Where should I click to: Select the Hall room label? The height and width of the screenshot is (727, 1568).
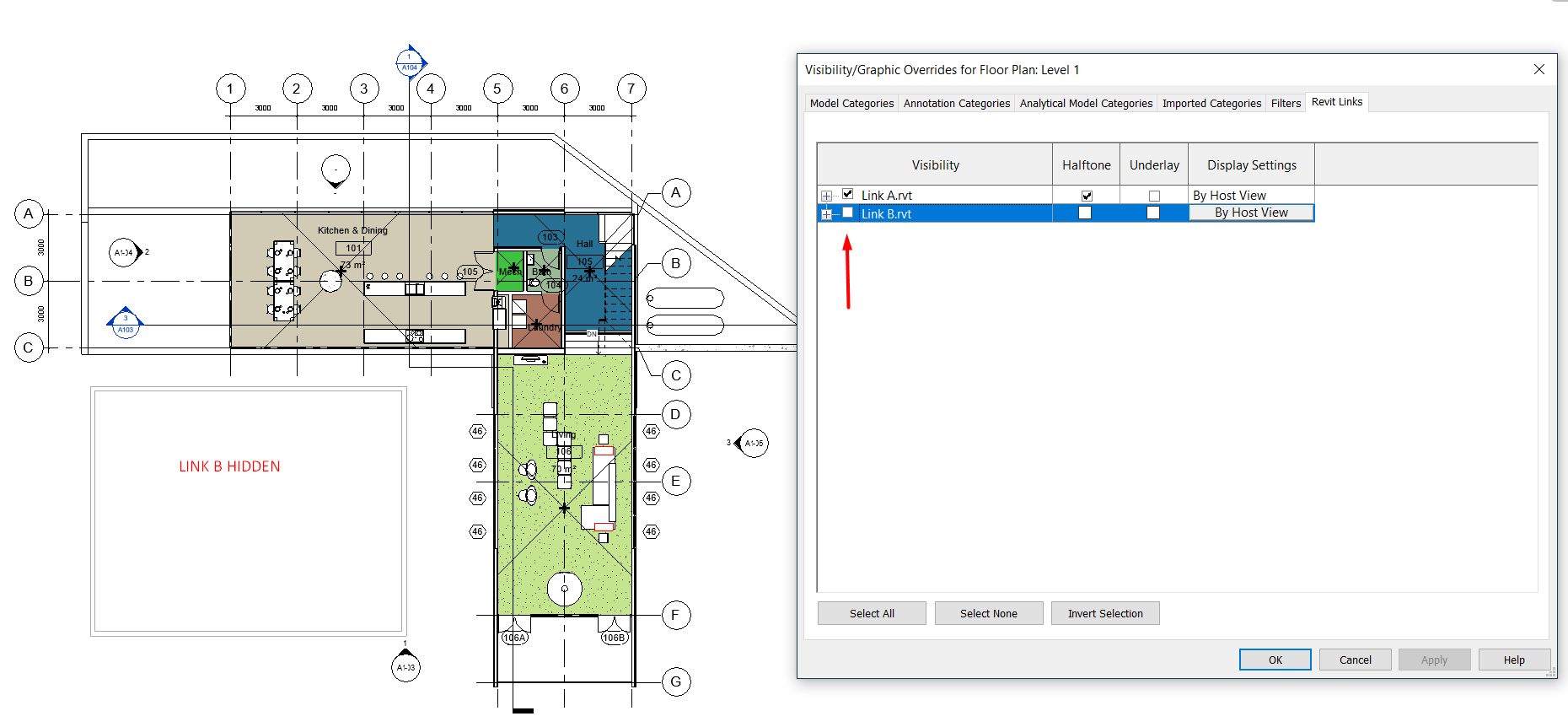point(584,244)
